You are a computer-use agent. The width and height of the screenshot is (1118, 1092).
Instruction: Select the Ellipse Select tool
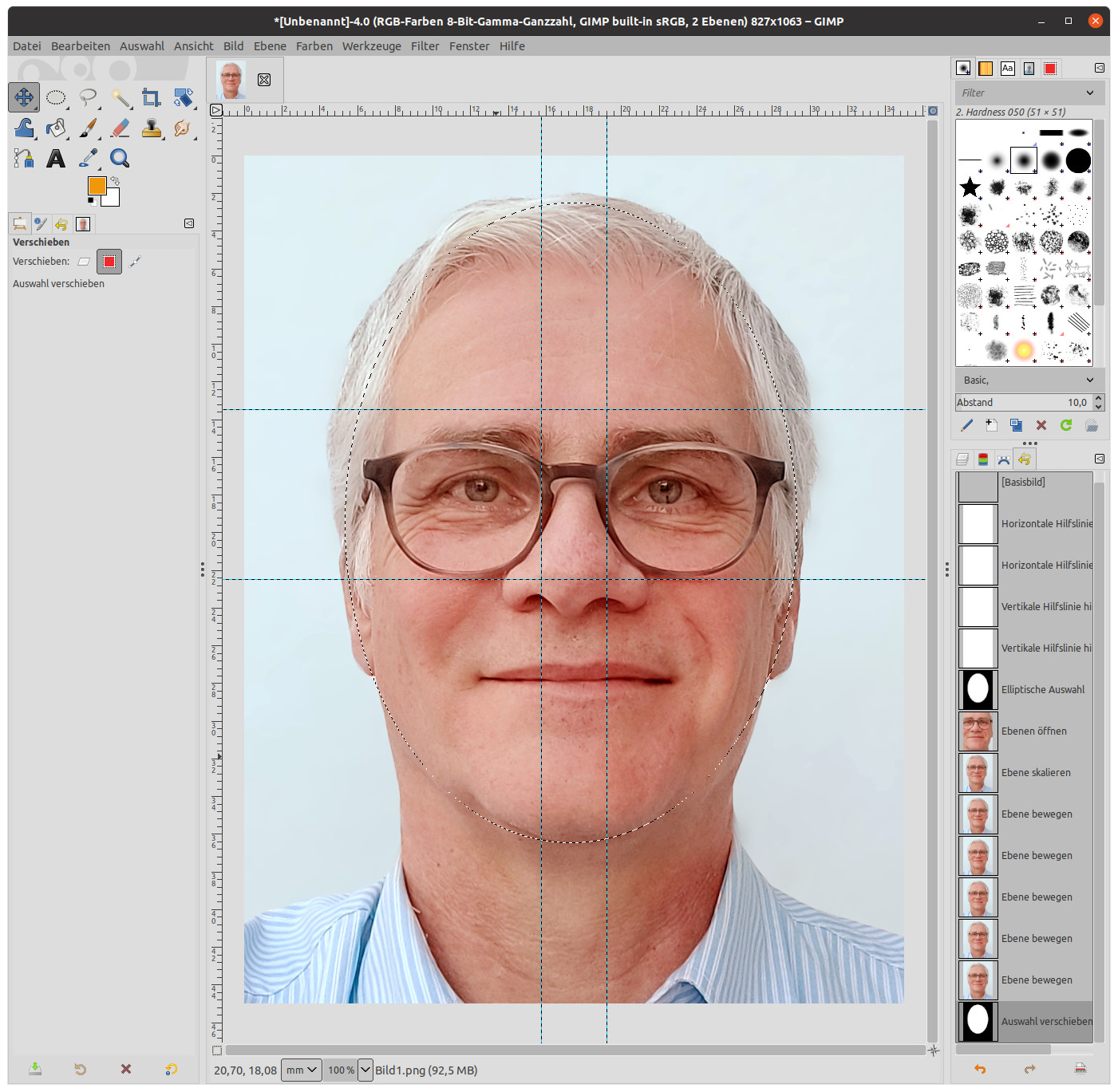point(56,97)
